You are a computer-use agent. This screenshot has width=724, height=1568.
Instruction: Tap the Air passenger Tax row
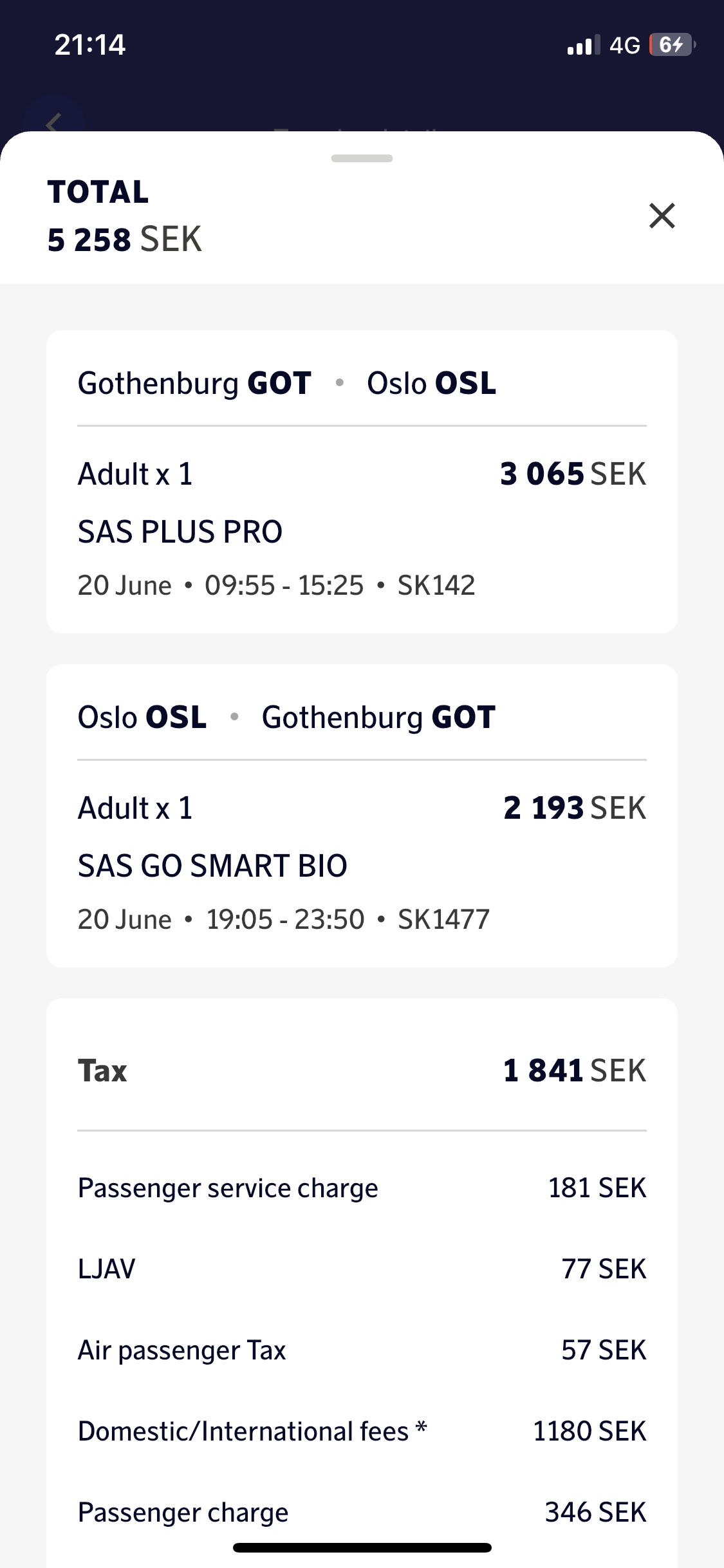tap(362, 1350)
